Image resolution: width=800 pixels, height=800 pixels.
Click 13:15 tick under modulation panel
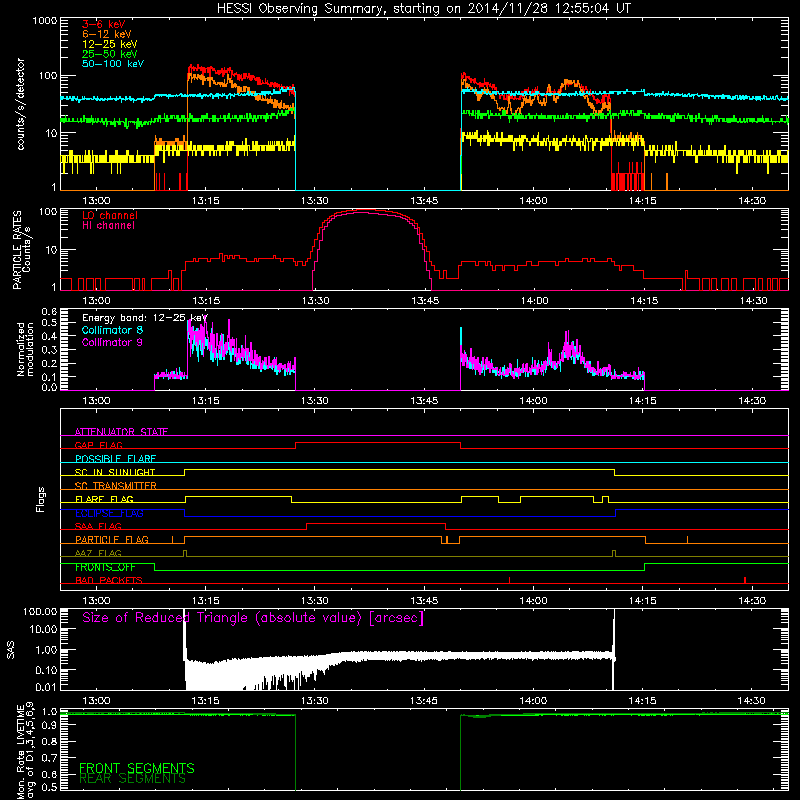click(206, 401)
